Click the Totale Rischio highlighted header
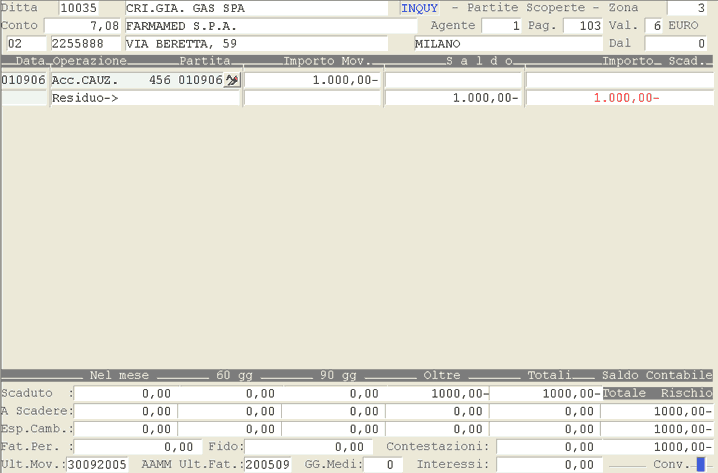Viewport: 718px width, 473px height. pos(657,393)
